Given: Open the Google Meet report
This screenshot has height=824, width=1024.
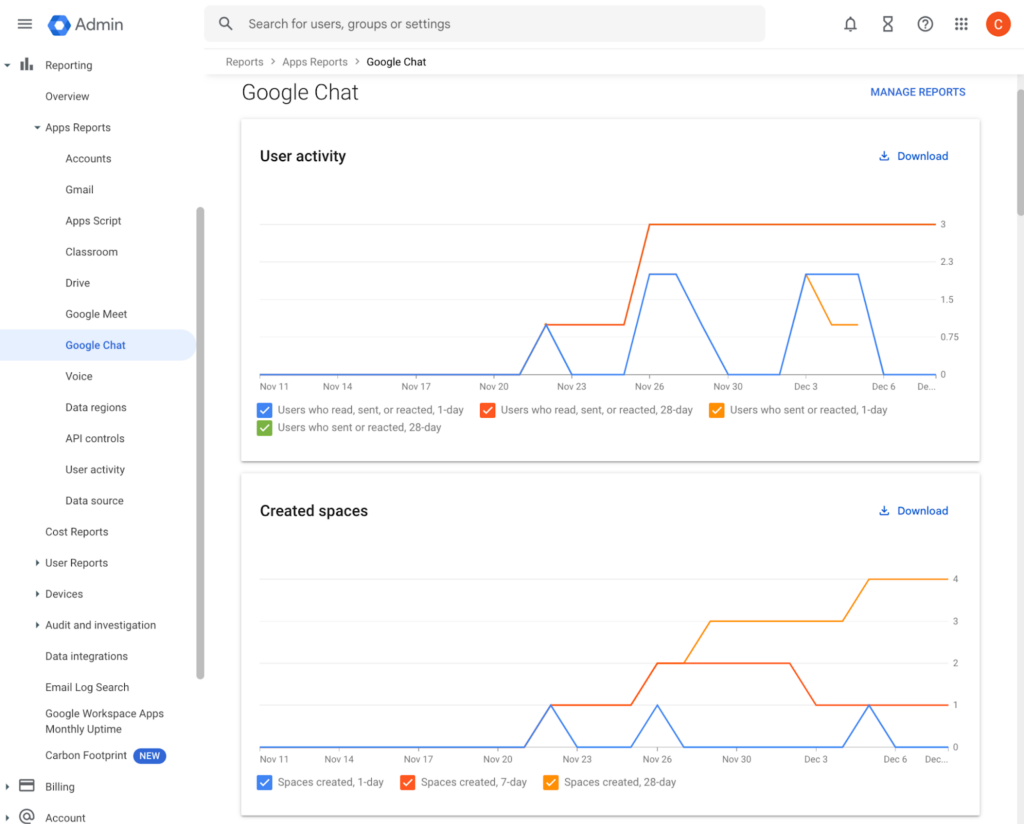Looking at the screenshot, I should point(94,313).
